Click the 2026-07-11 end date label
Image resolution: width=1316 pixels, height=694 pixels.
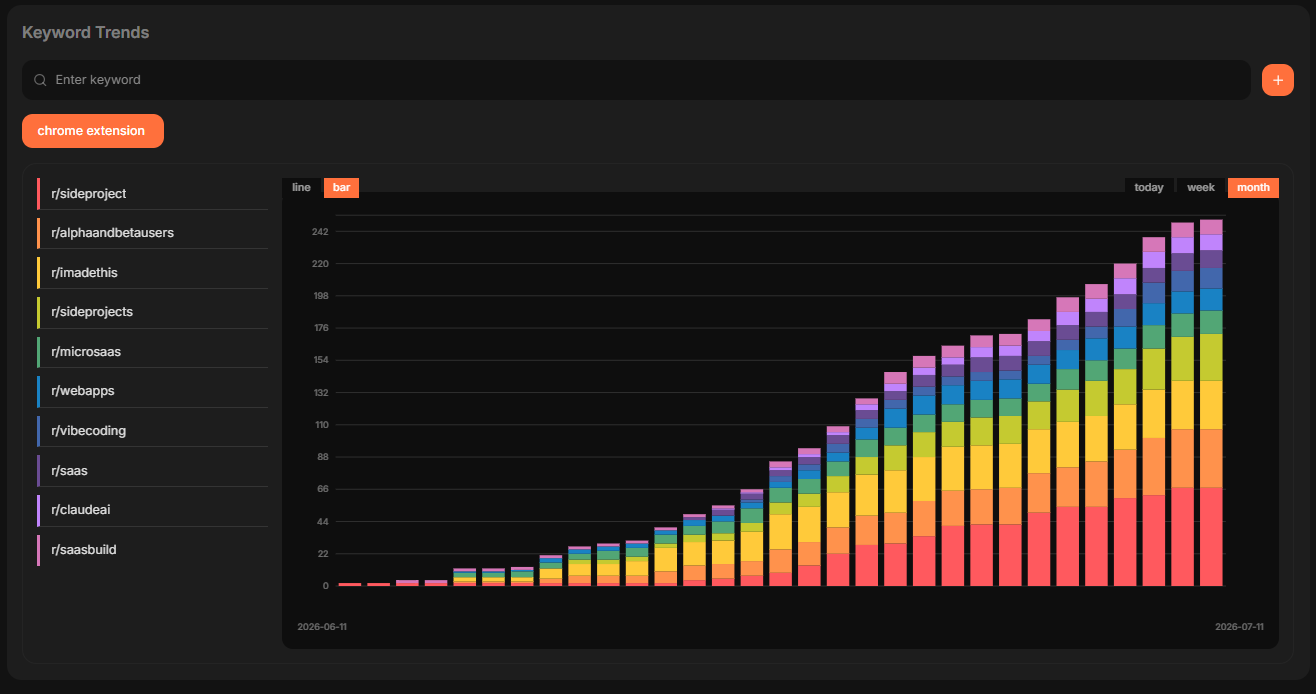[1239, 627]
